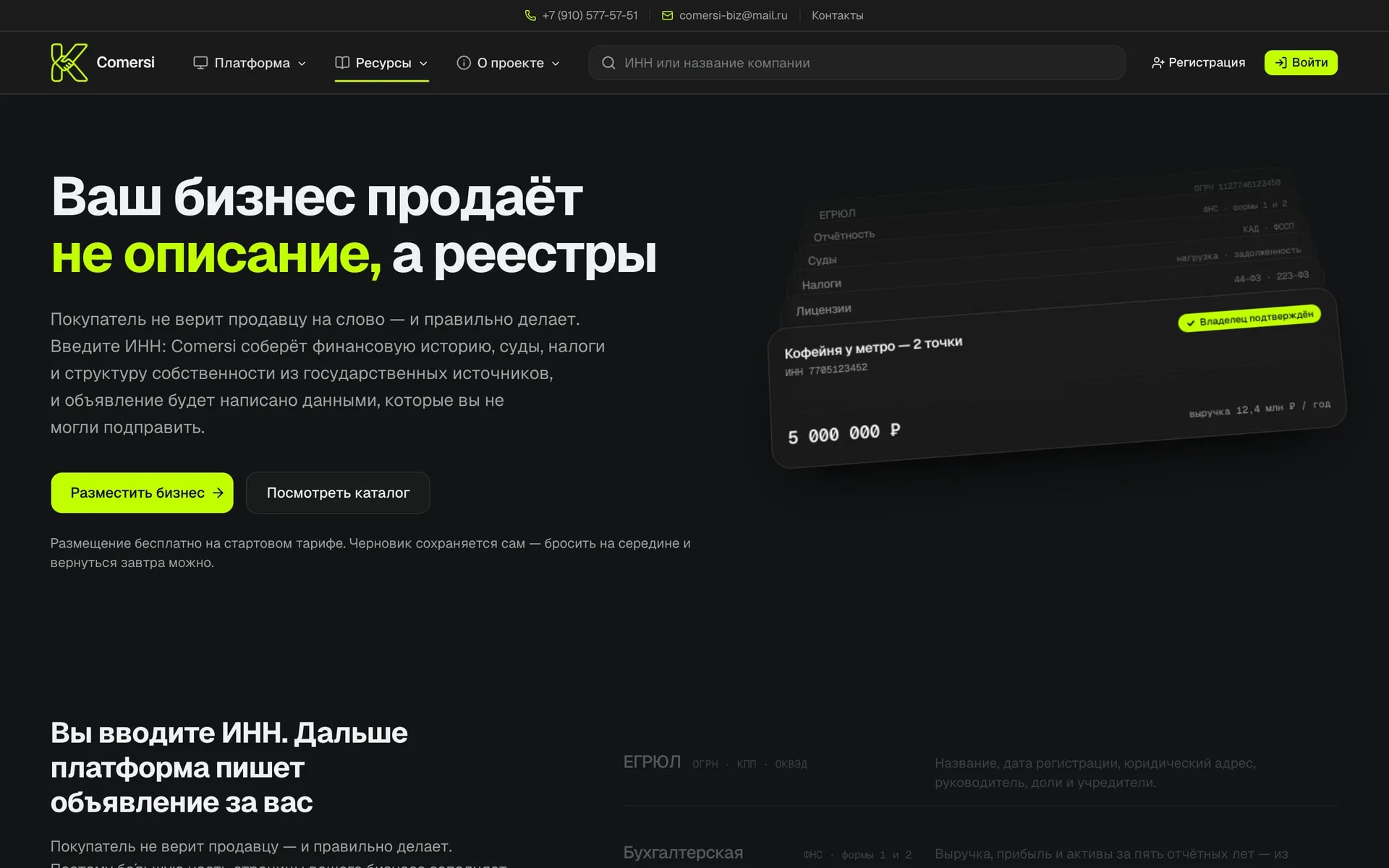
Task: Click the Владелец подтверждён badge text
Action: (1256, 318)
